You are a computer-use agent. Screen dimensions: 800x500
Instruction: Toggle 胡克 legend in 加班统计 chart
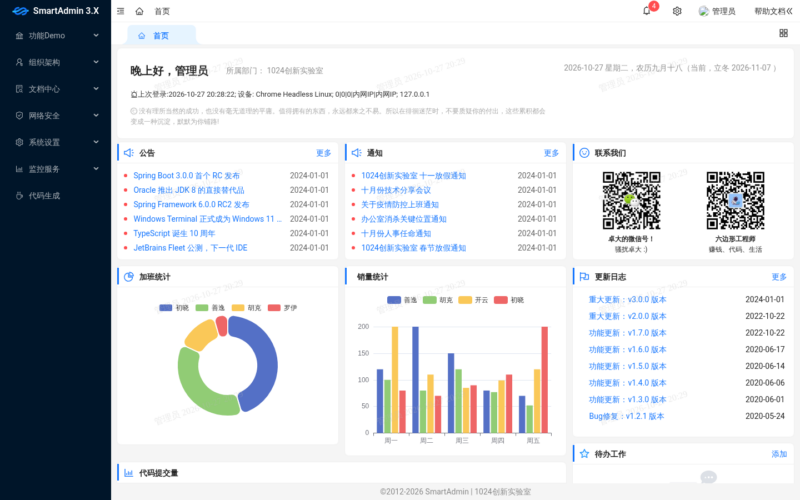point(246,308)
